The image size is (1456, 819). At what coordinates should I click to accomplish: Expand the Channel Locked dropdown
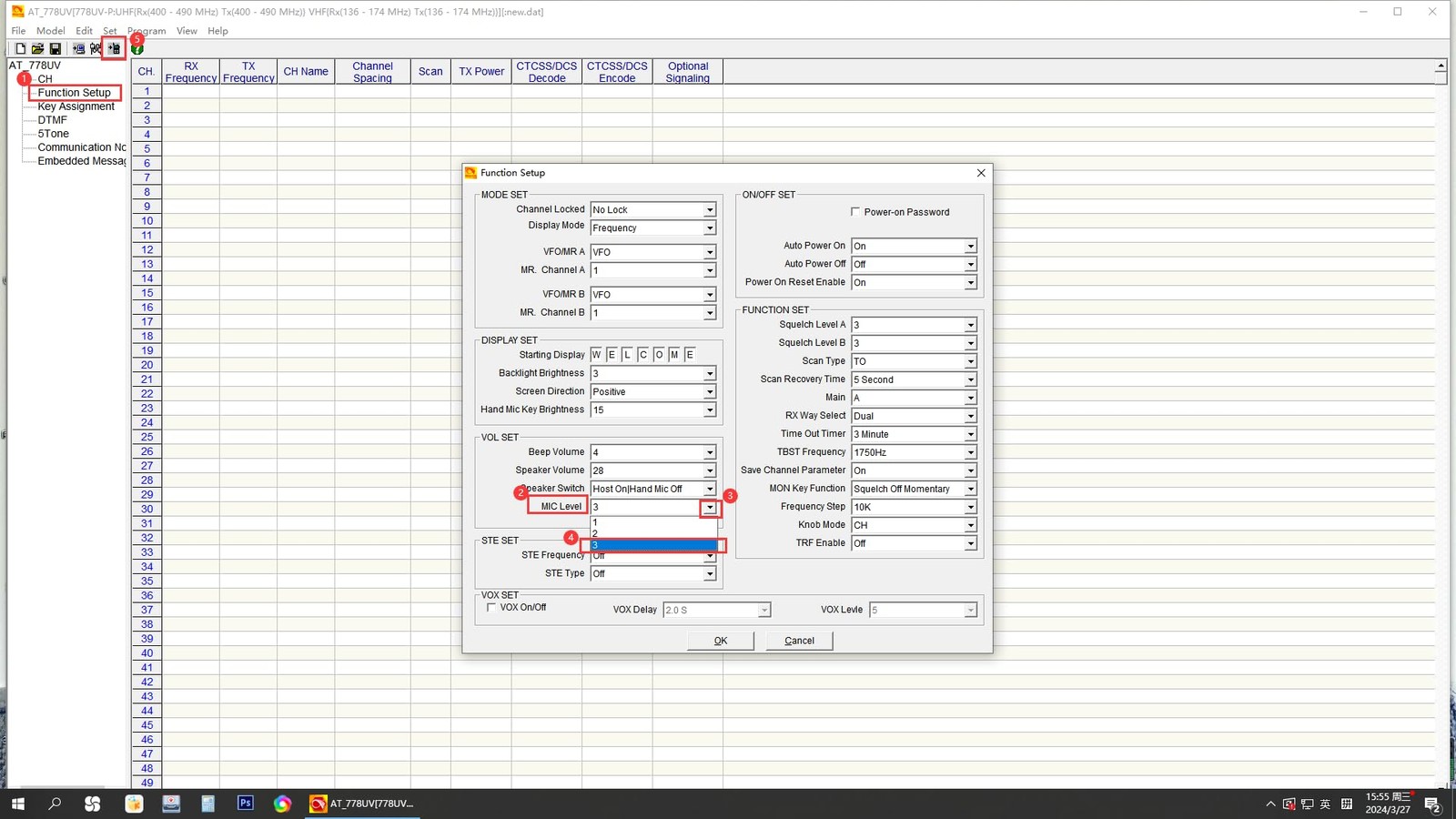709,210
